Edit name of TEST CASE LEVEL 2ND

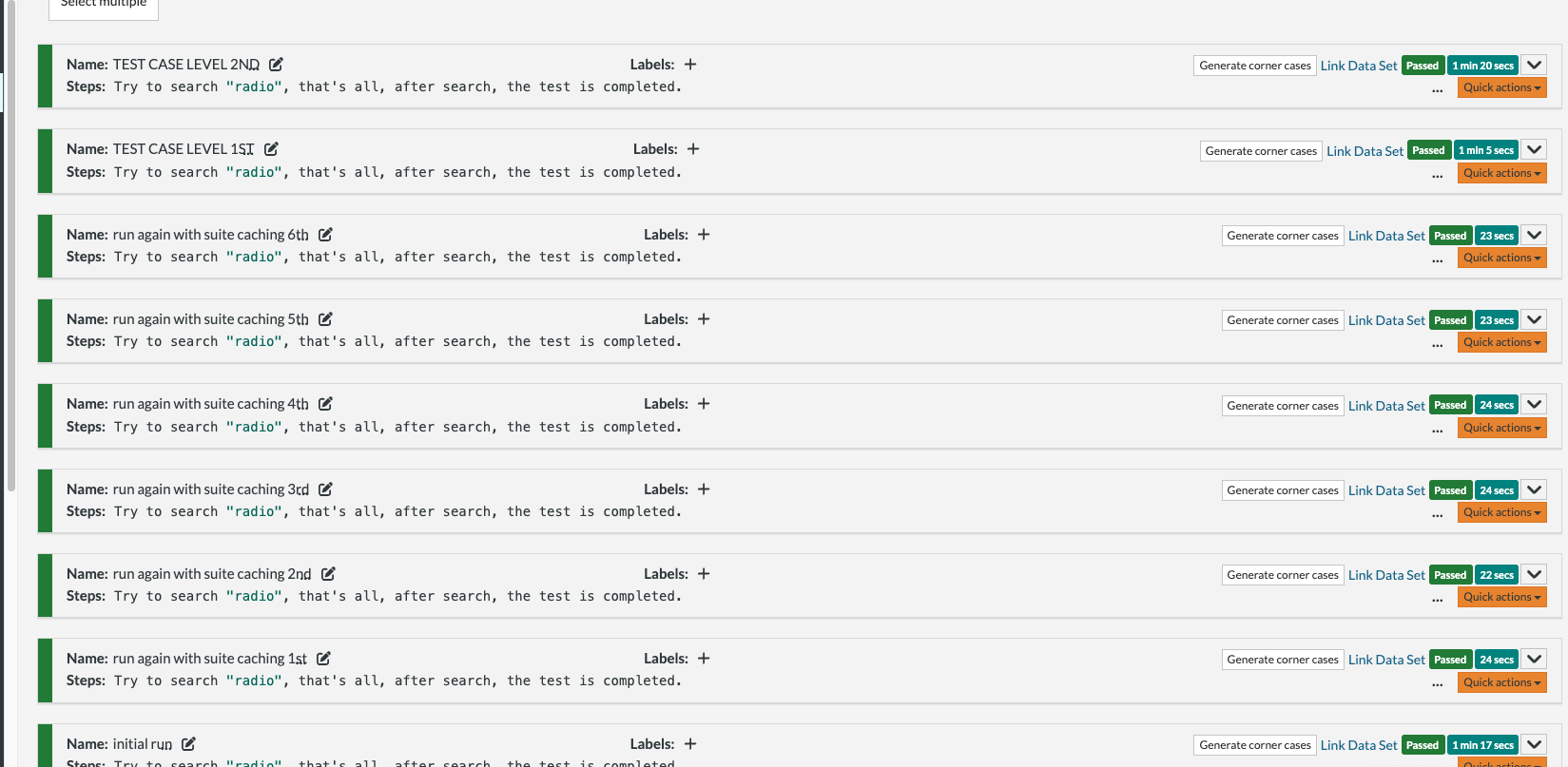(276, 65)
